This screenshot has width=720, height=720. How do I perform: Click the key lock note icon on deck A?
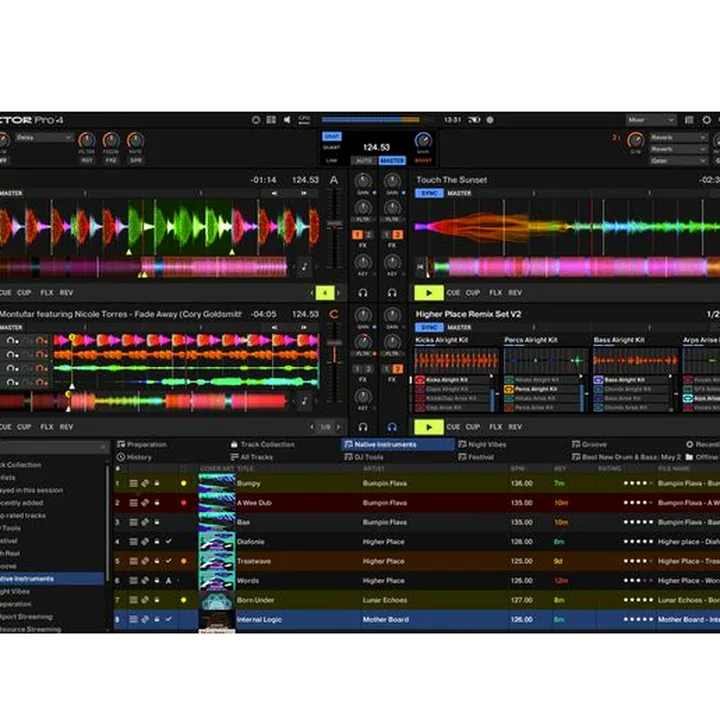click(304, 267)
